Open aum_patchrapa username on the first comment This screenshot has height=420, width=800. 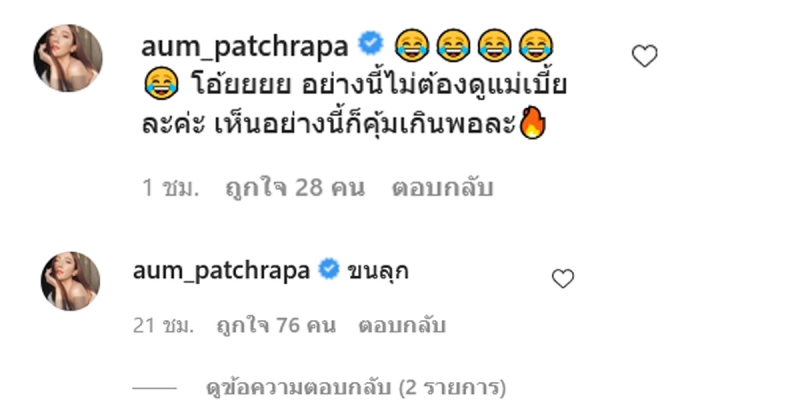[244, 46]
